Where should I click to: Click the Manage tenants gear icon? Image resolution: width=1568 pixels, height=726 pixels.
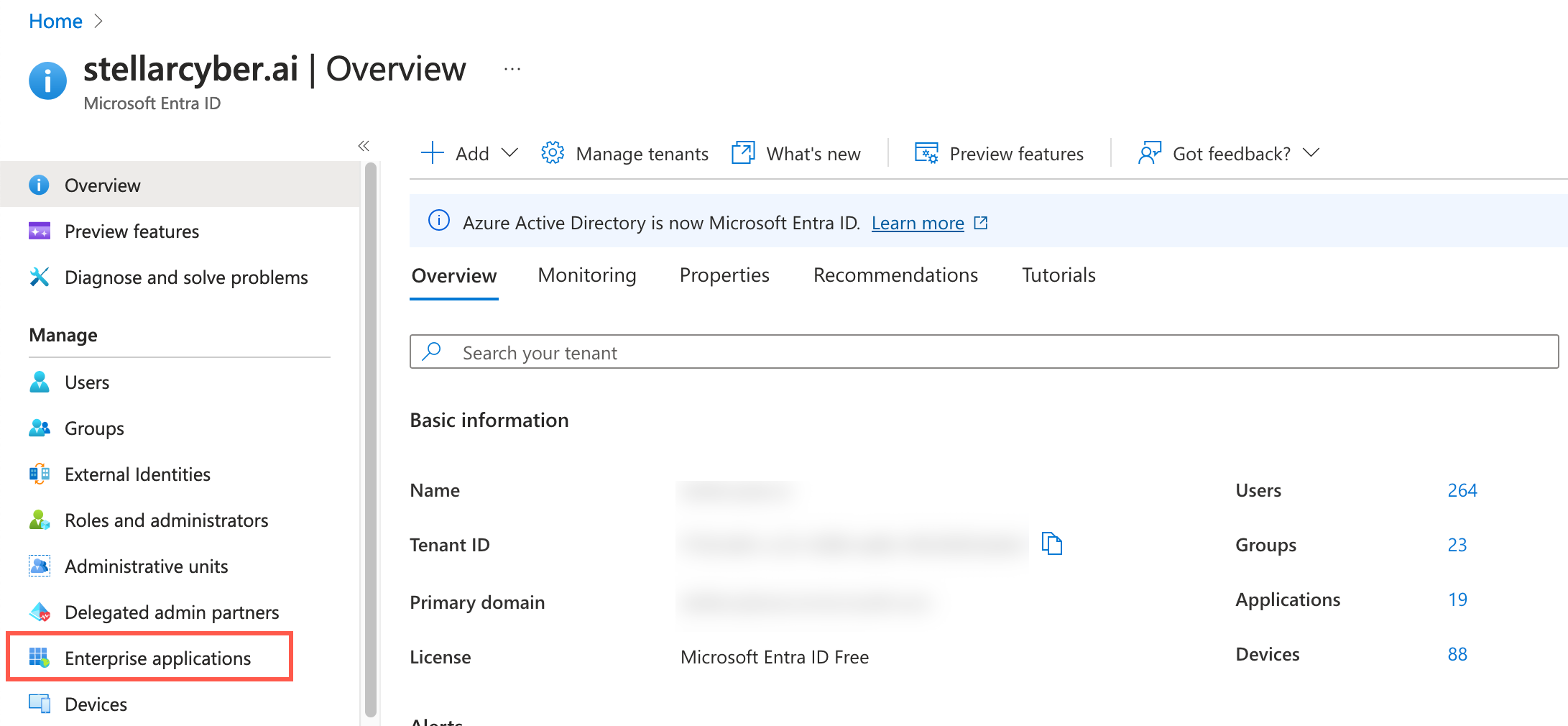coord(552,153)
